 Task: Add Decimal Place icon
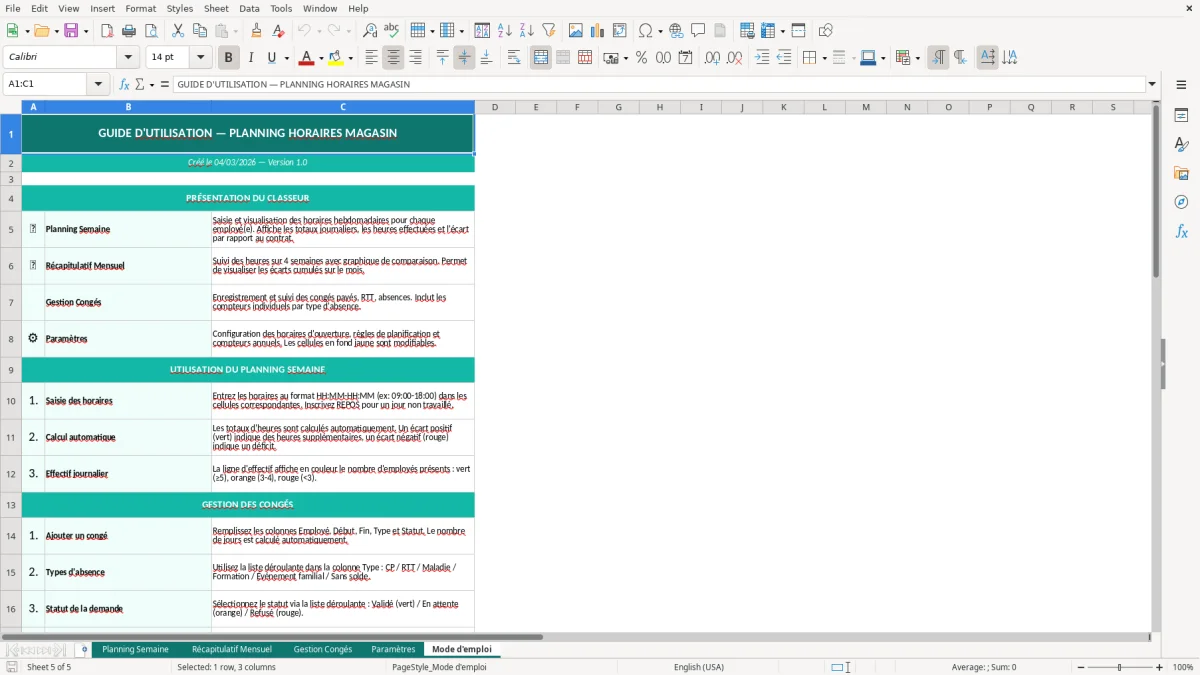point(712,58)
